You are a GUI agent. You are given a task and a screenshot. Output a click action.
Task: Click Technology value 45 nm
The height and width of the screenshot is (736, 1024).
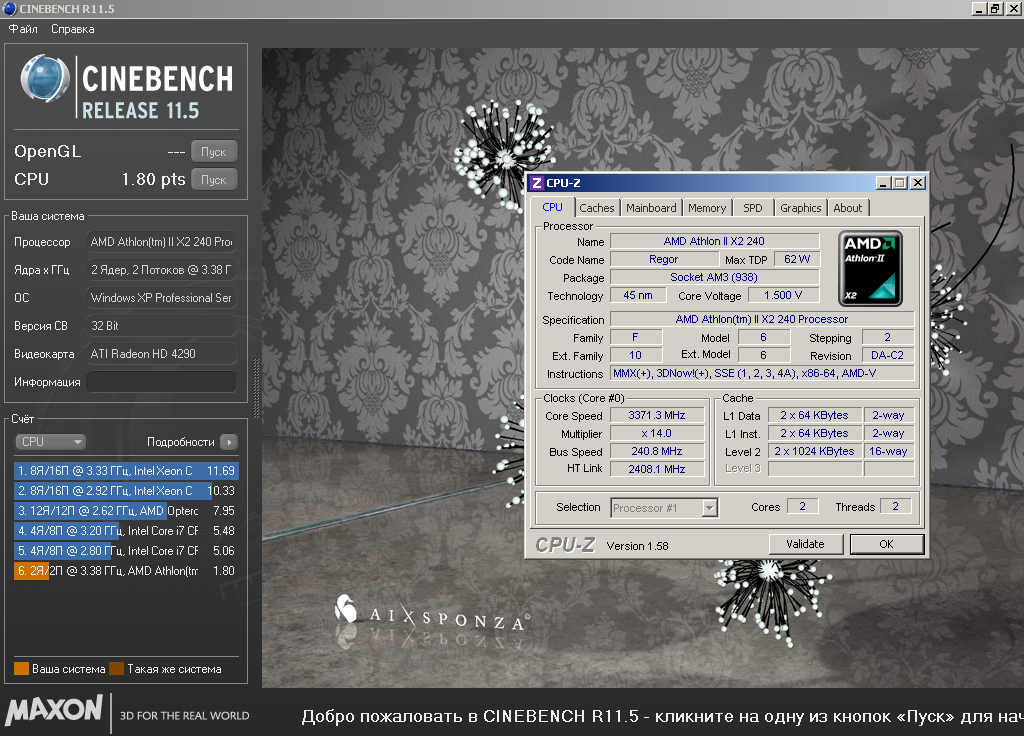(x=638, y=295)
